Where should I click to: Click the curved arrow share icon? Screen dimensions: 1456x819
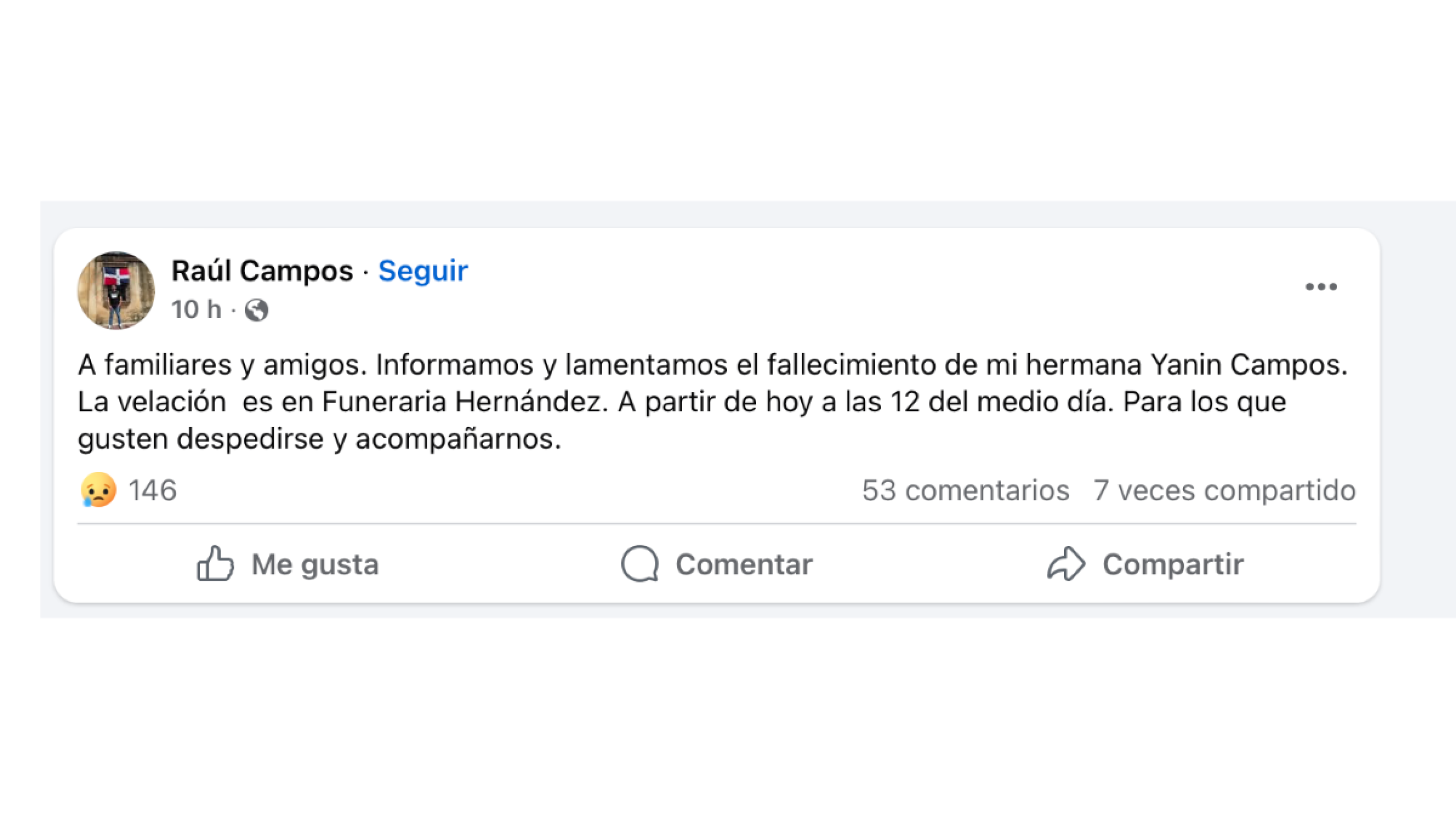point(1066,564)
